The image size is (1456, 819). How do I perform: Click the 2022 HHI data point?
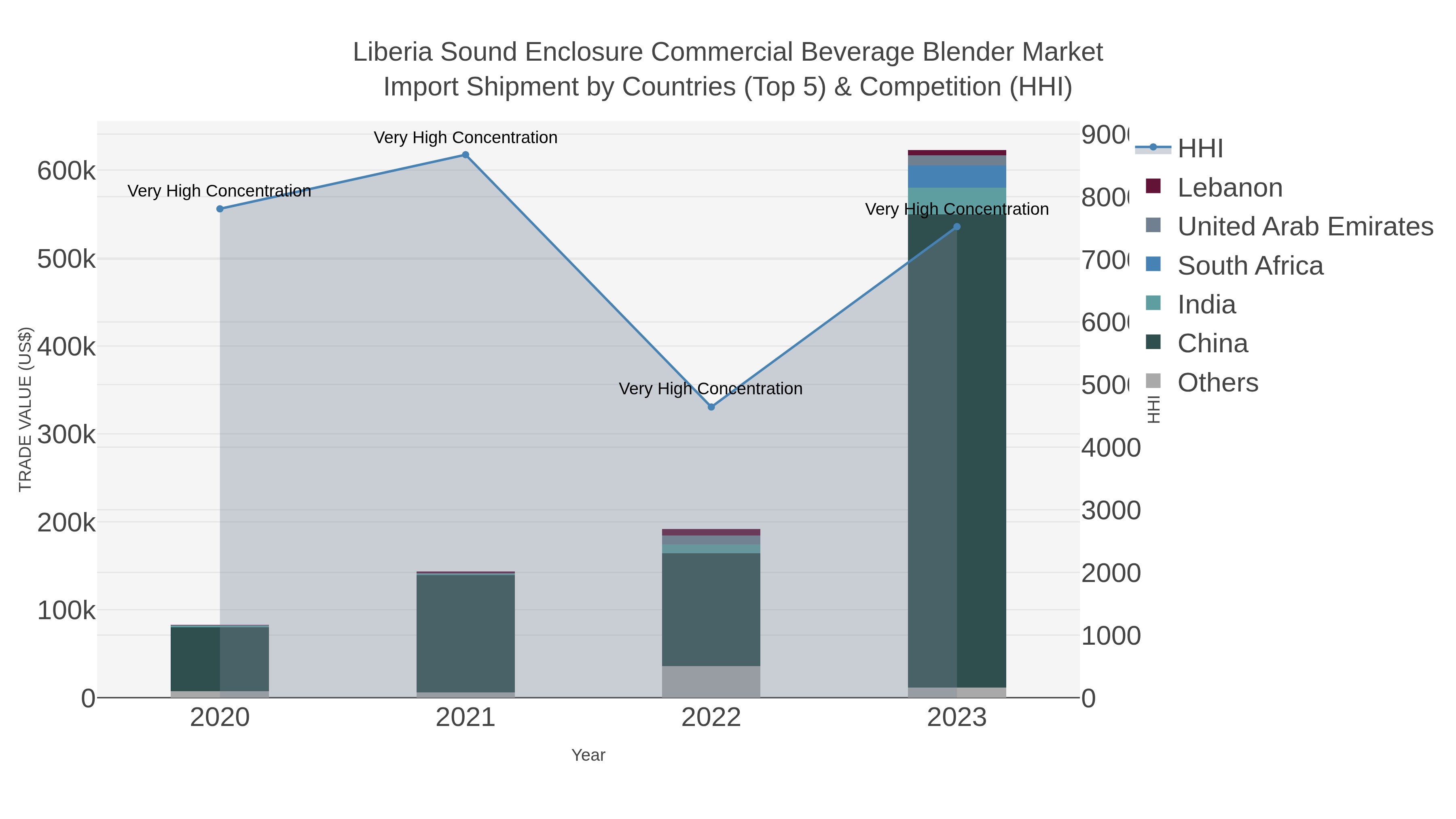coord(711,407)
